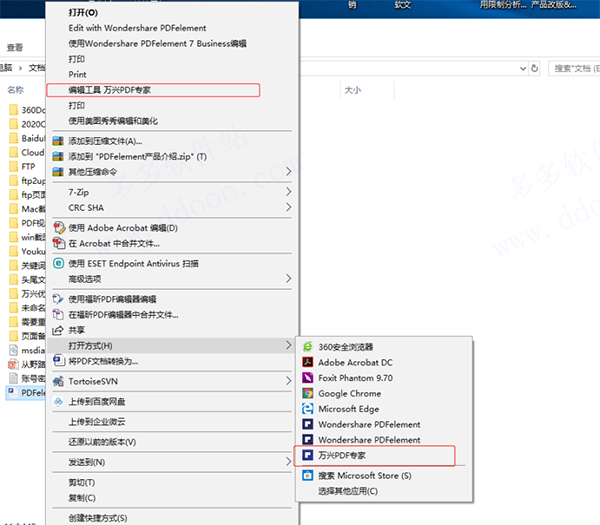The width and height of the screenshot is (600, 525).
Task: Click the Cloud folder icon
Action: click(14, 152)
